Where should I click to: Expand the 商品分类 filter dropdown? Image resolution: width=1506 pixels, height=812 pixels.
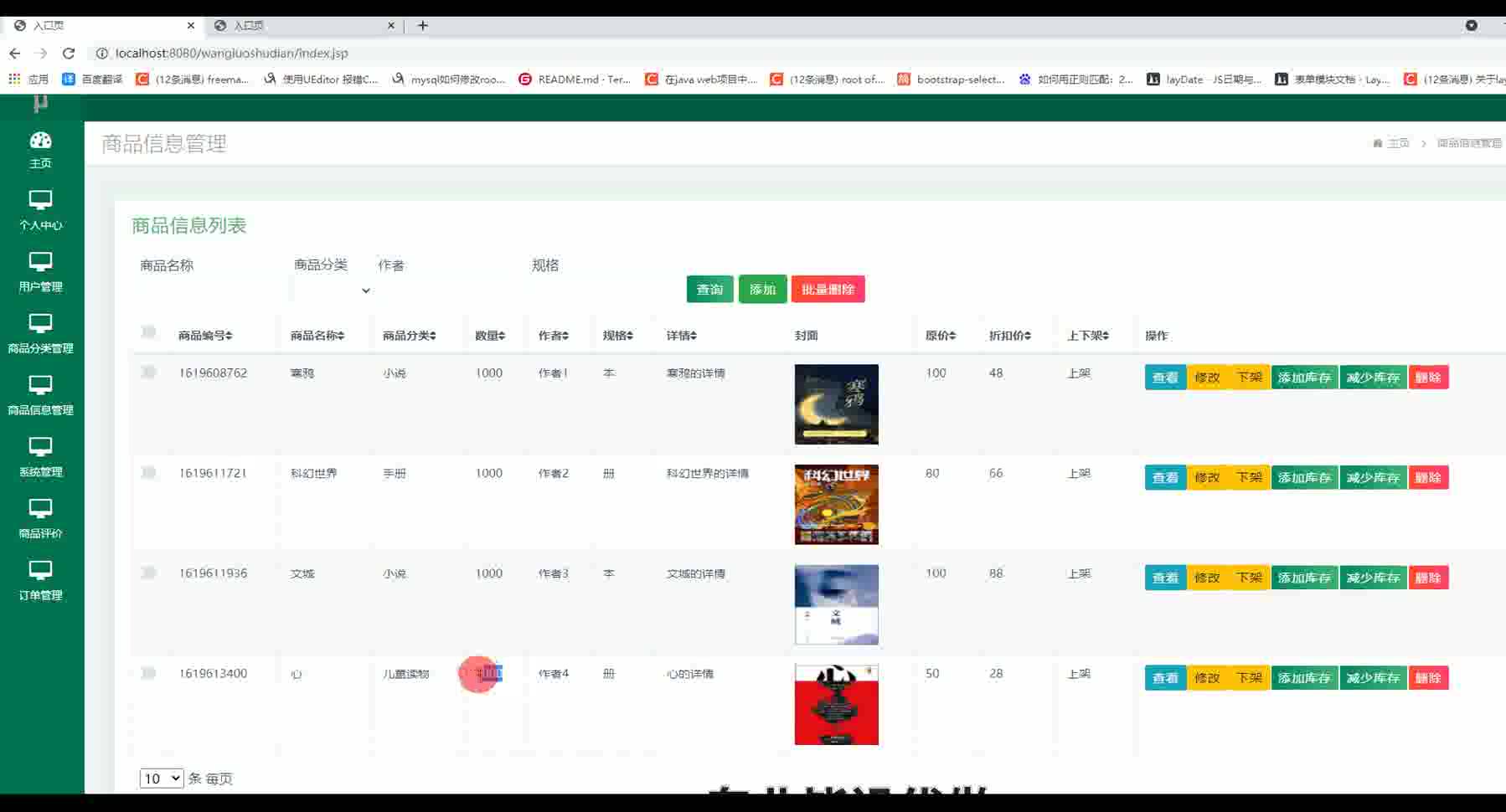click(x=332, y=290)
